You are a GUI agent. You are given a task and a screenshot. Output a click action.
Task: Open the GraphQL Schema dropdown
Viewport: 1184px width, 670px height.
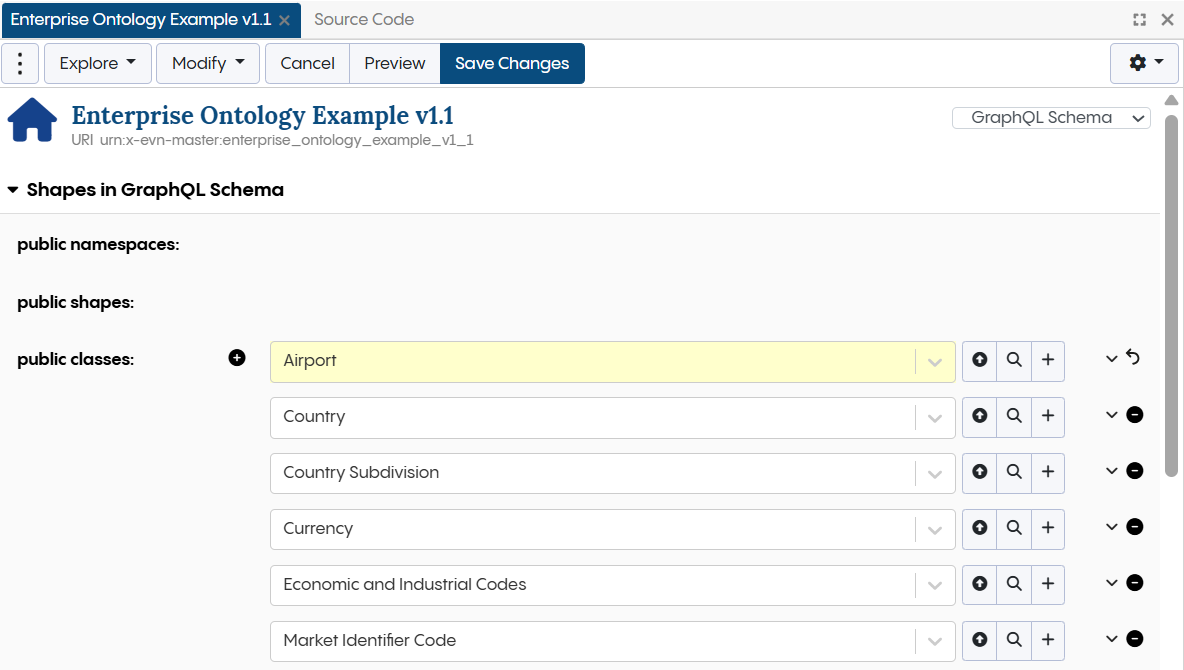(1051, 117)
